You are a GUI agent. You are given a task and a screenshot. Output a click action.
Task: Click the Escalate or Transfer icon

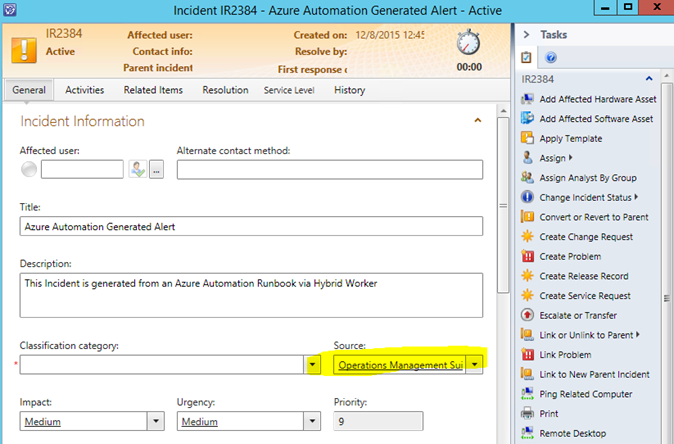(528, 315)
